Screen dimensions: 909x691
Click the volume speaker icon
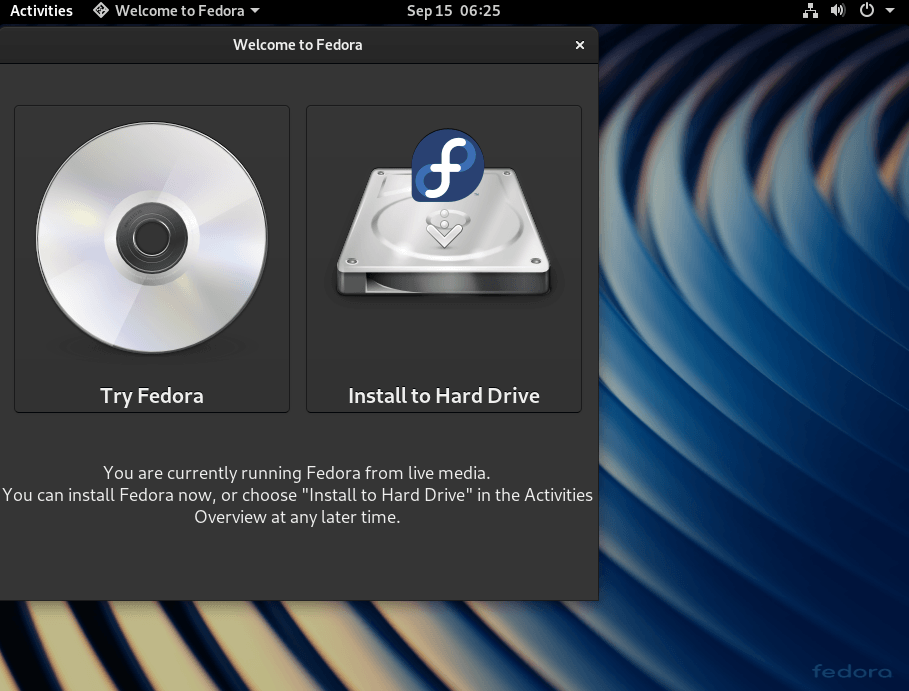tap(838, 10)
